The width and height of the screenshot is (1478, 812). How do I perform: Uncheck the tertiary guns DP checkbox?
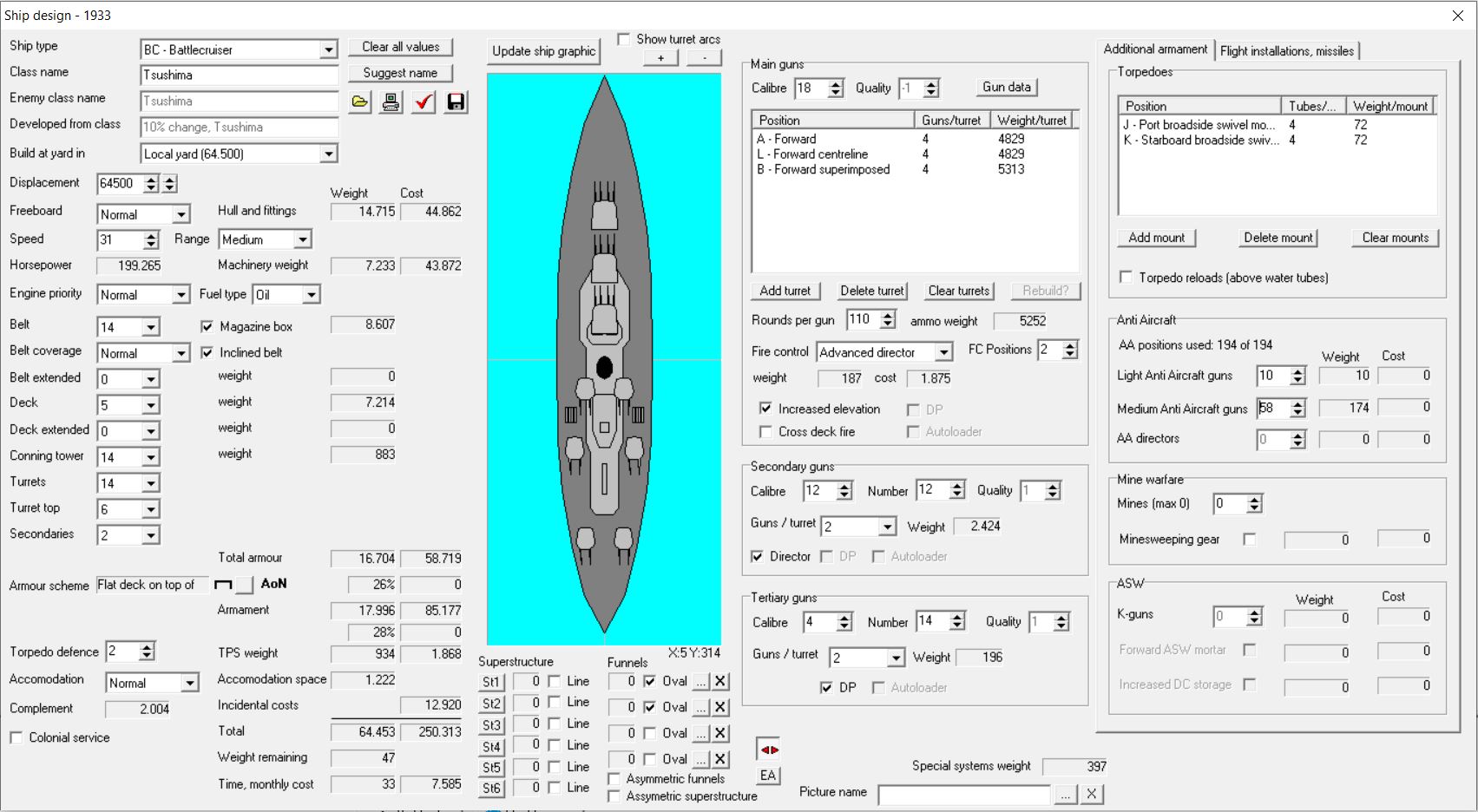pyautogui.click(x=826, y=688)
